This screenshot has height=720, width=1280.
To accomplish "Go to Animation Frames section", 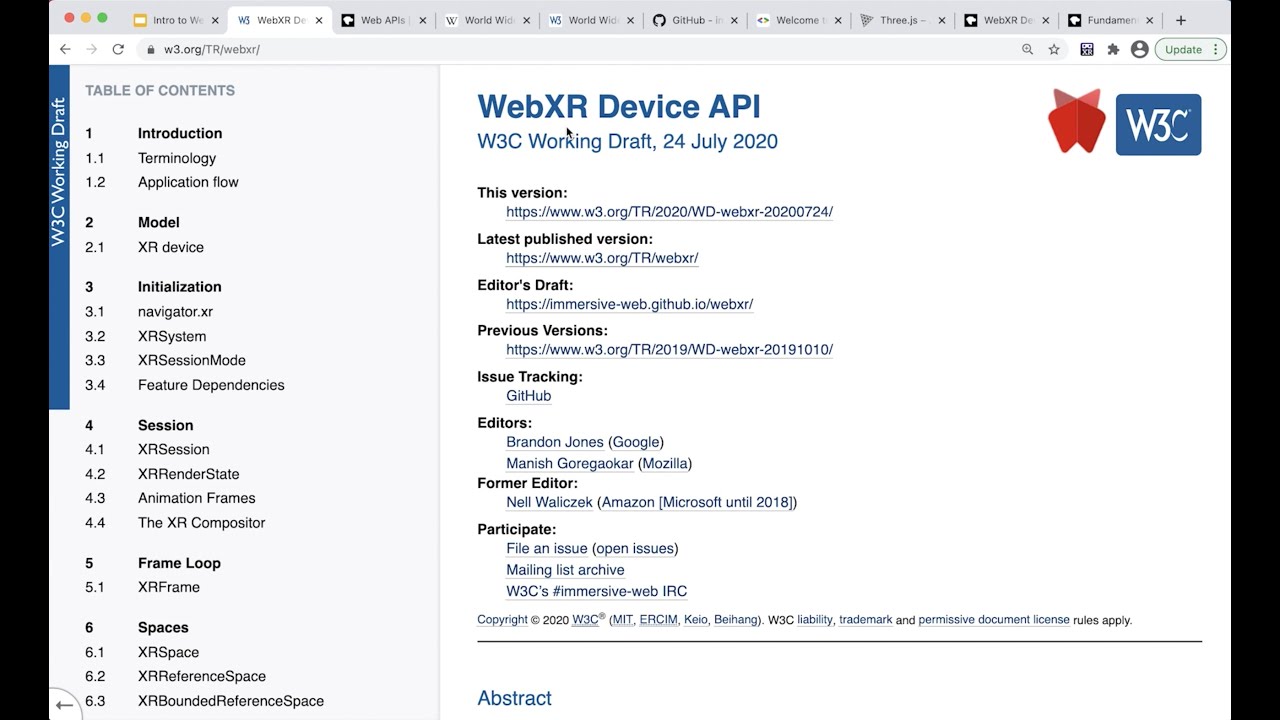I will (x=196, y=498).
